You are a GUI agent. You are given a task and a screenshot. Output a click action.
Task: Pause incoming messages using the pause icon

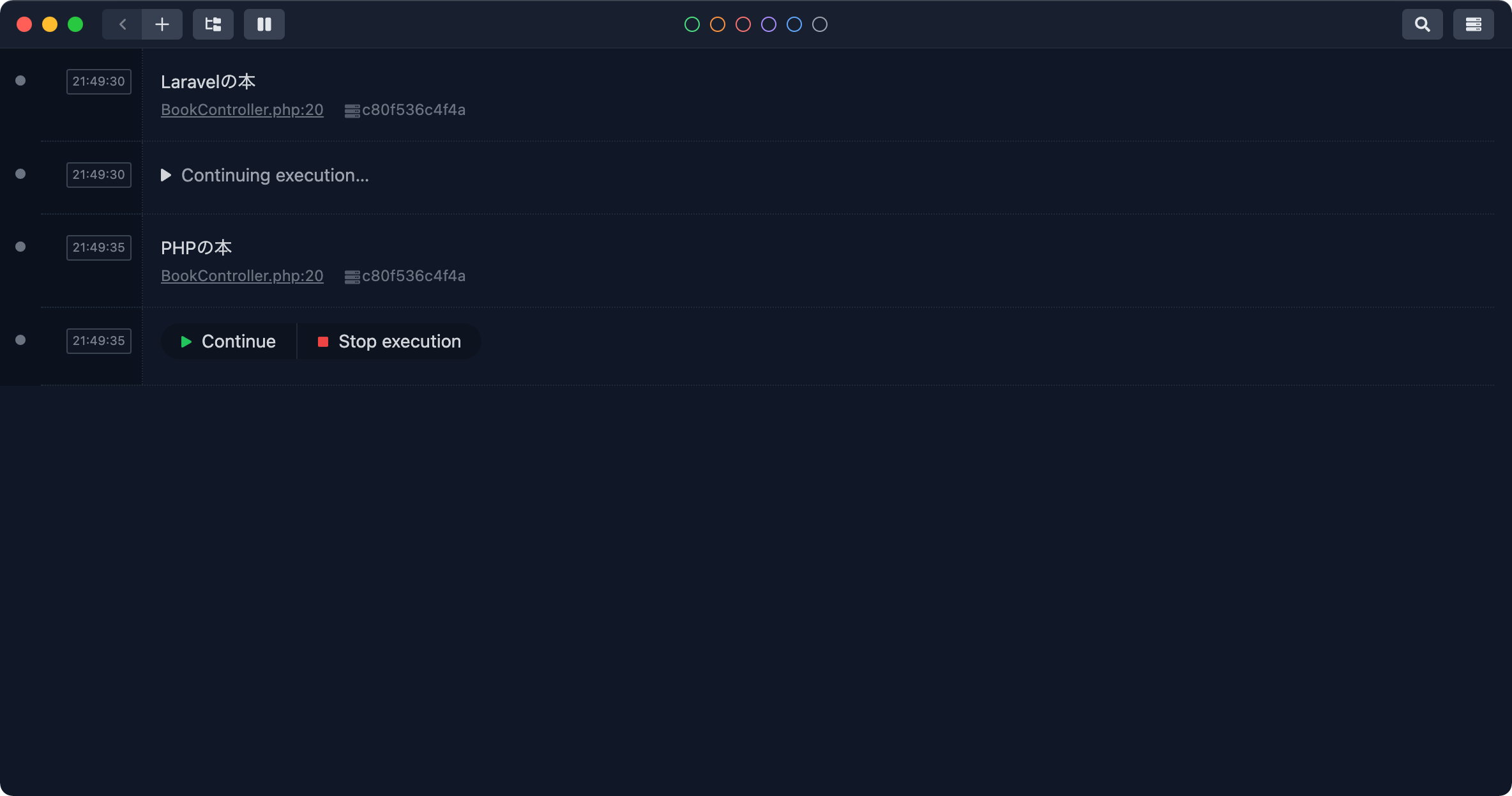tap(264, 24)
